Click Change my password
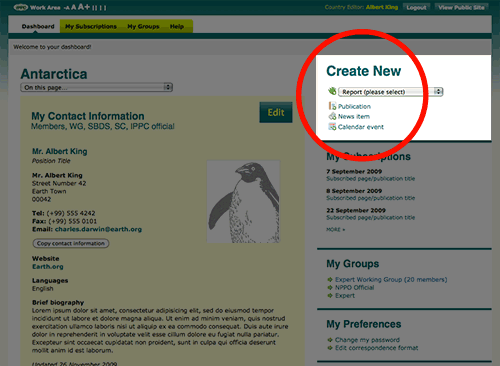Image resolution: width=500 pixels, height=366 pixels. [367, 340]
